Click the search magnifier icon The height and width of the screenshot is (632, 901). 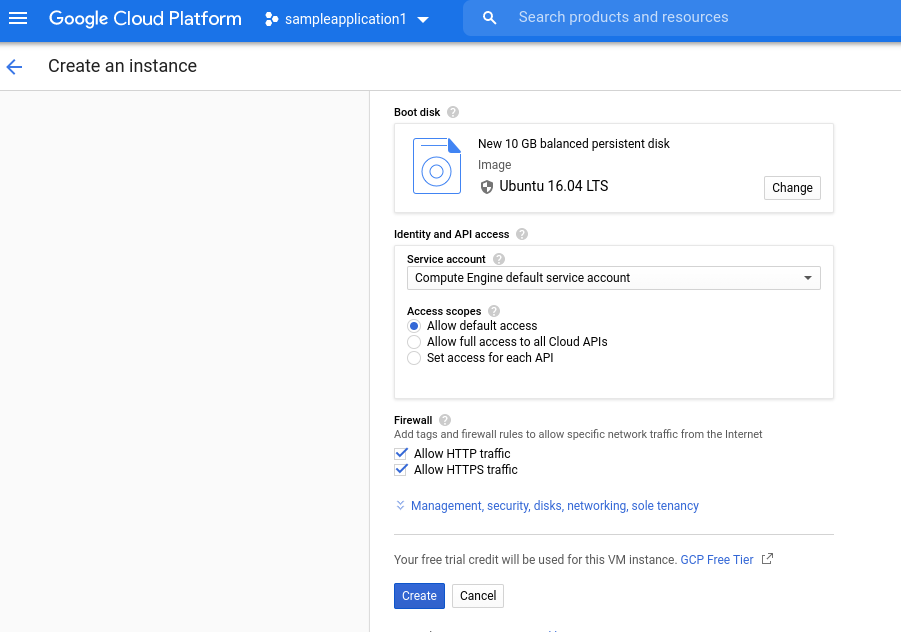click(x=490, y=18)
